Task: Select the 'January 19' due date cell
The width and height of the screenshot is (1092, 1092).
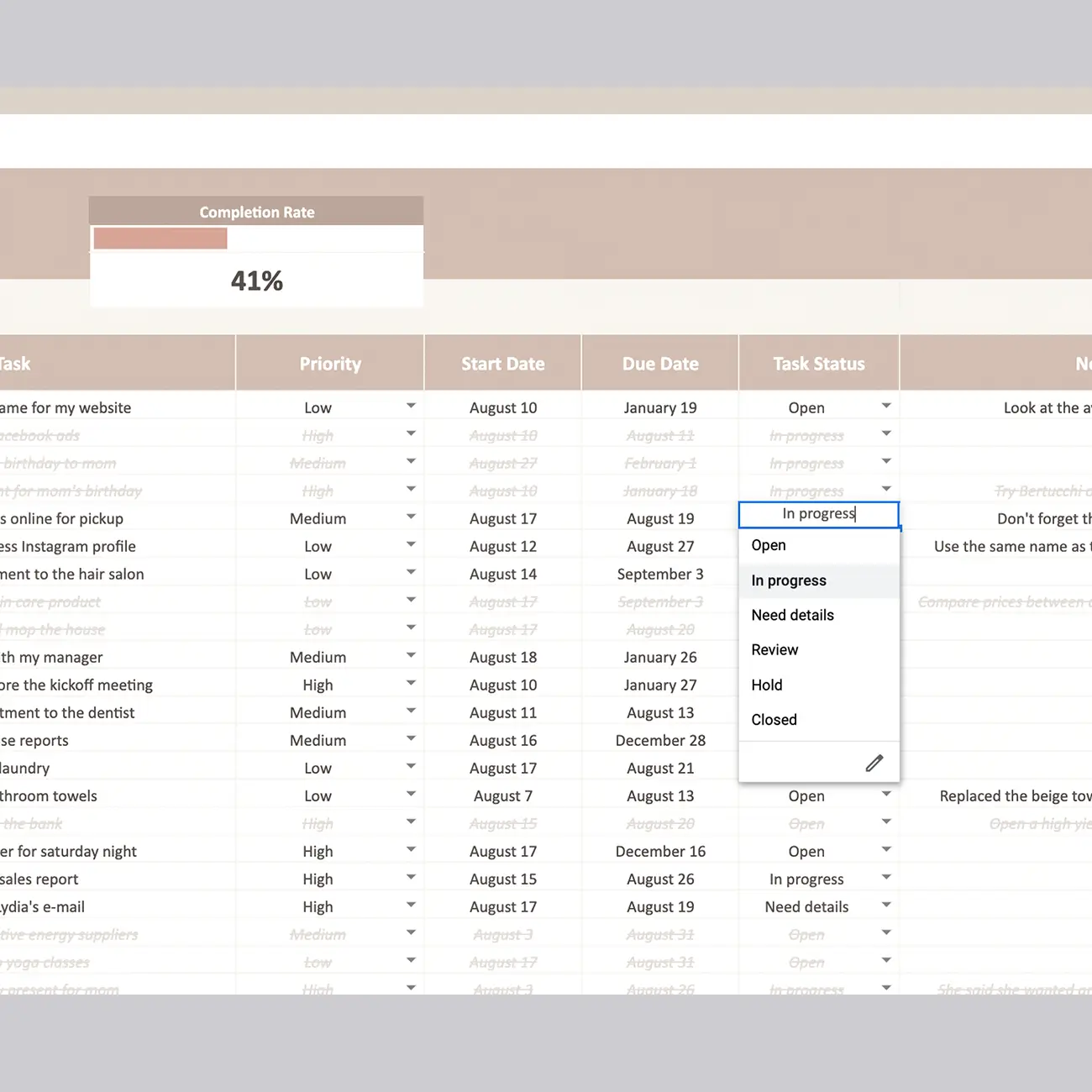Action: [x=660, y=408]
